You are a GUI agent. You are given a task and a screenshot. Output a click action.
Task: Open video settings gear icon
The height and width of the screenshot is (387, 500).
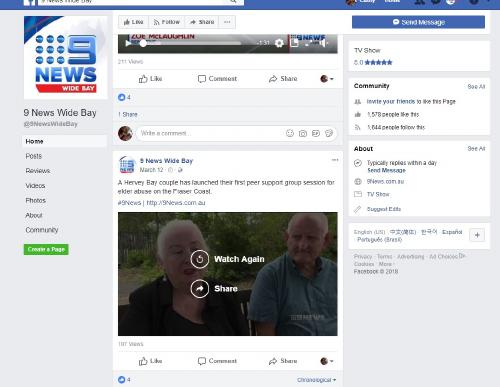(279, 43)
